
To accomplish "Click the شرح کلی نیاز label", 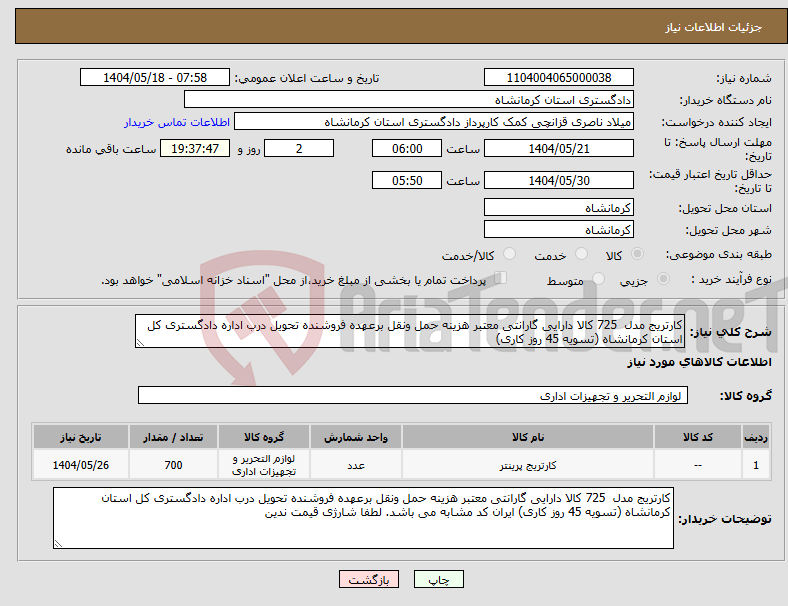I will [731, 332].
